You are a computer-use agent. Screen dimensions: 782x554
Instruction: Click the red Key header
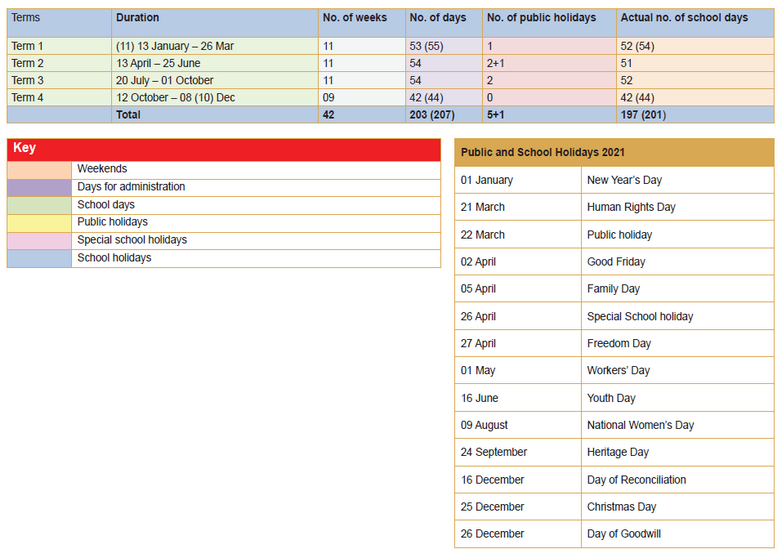(x=224, y=150)
